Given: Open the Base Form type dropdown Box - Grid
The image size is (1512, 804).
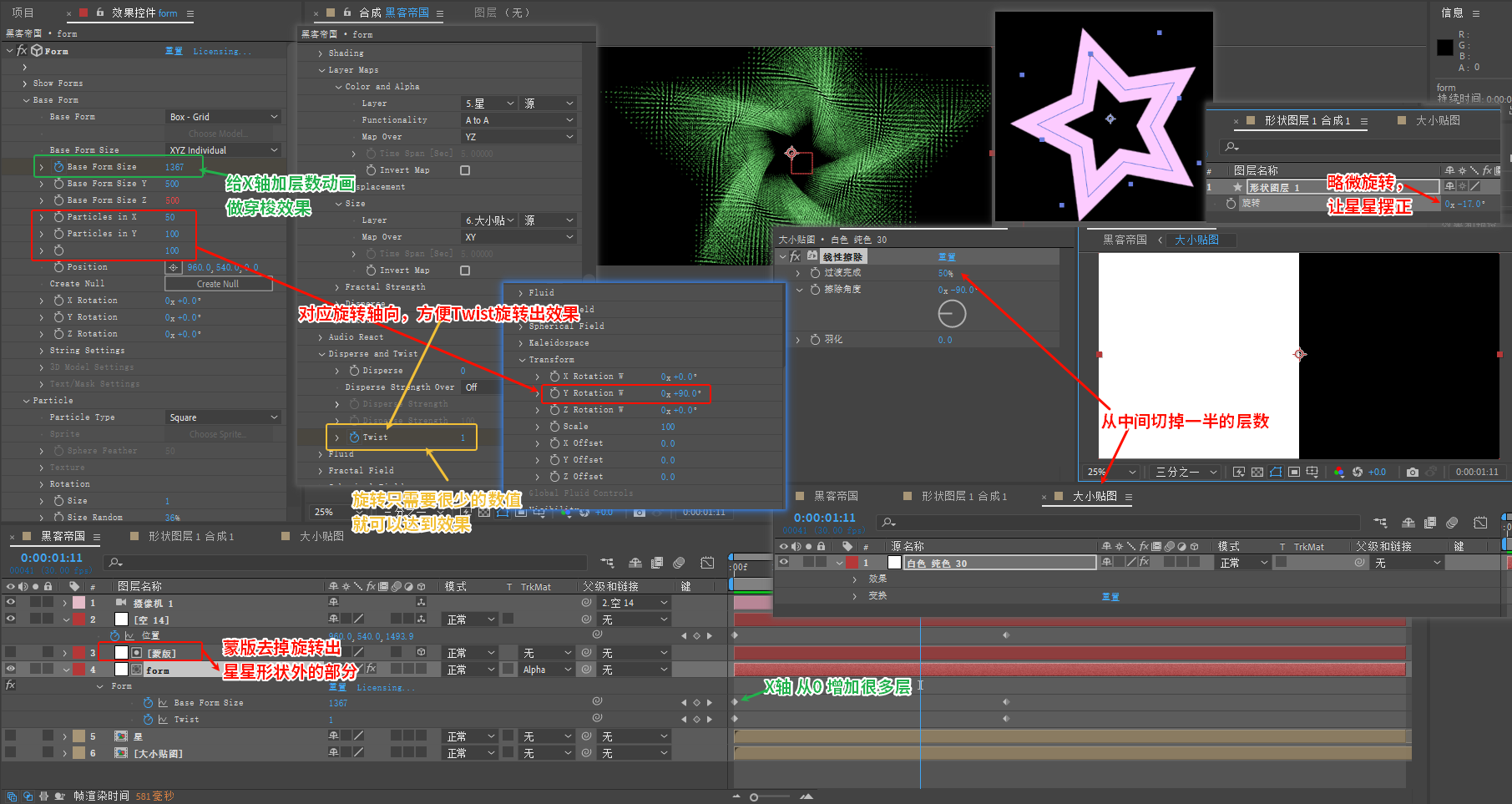Looking at the screenshot, I should [223, 117].
